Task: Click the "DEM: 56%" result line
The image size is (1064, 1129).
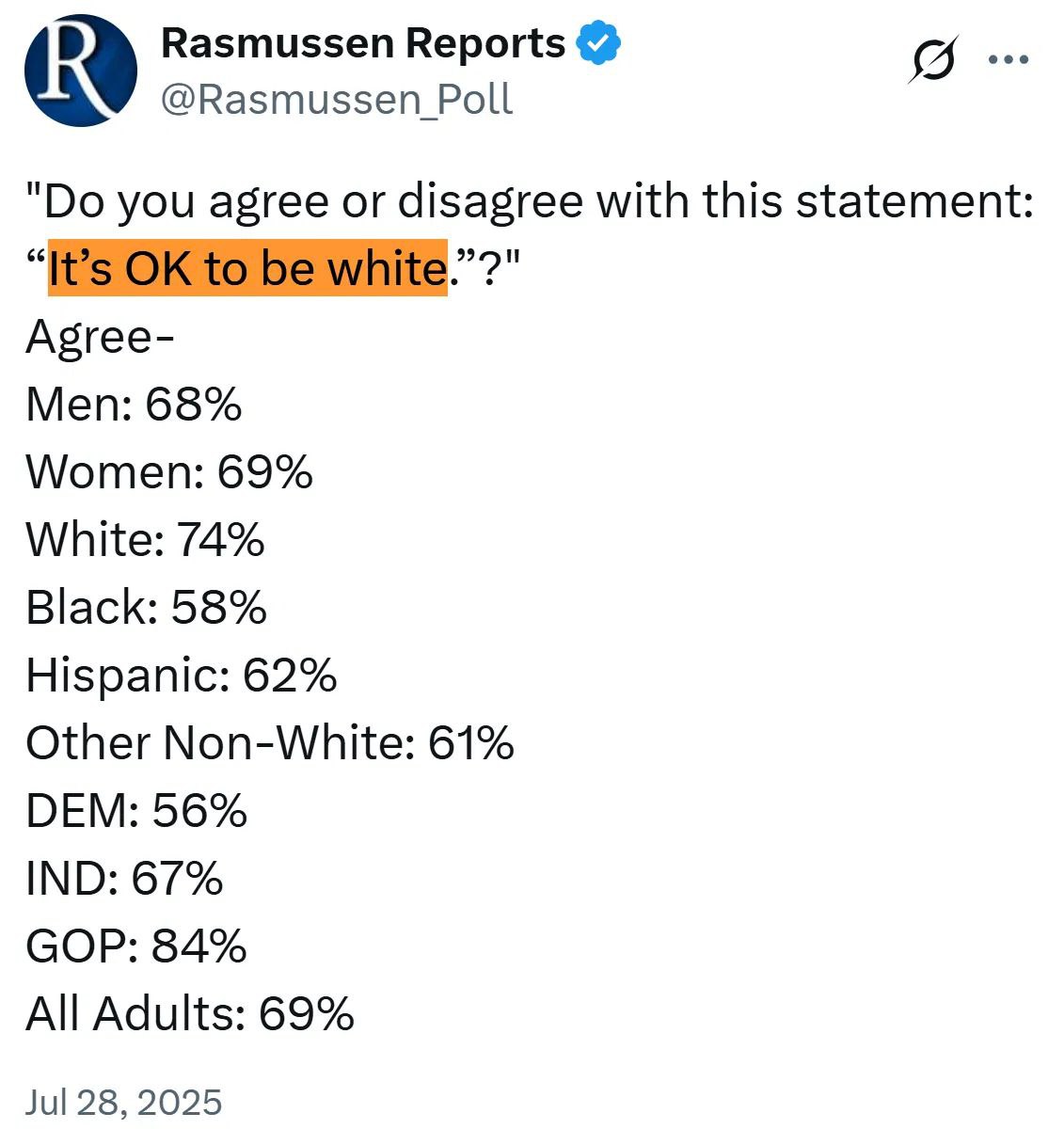Action: tap(136, 811)
